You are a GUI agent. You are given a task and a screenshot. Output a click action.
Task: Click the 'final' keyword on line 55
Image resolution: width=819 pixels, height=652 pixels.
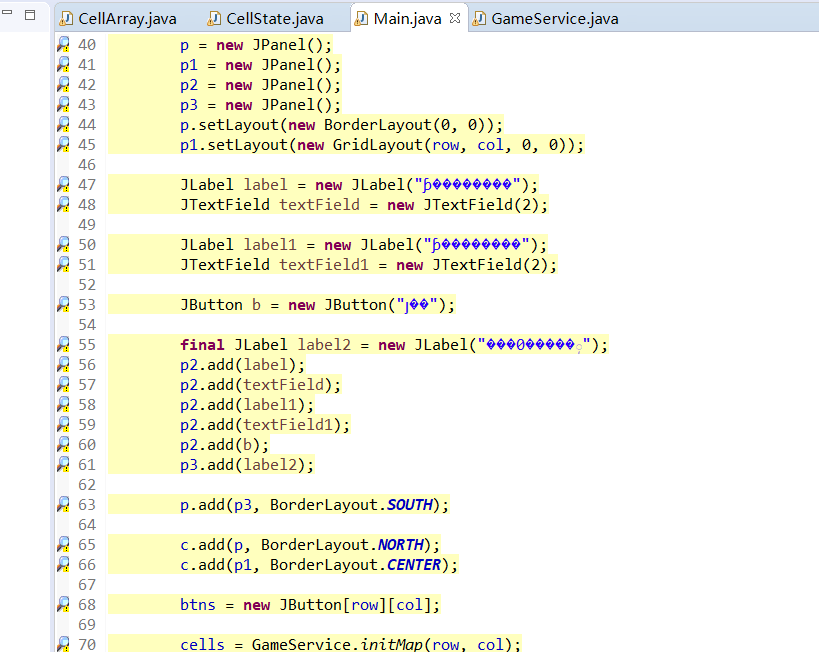point(202,345)
